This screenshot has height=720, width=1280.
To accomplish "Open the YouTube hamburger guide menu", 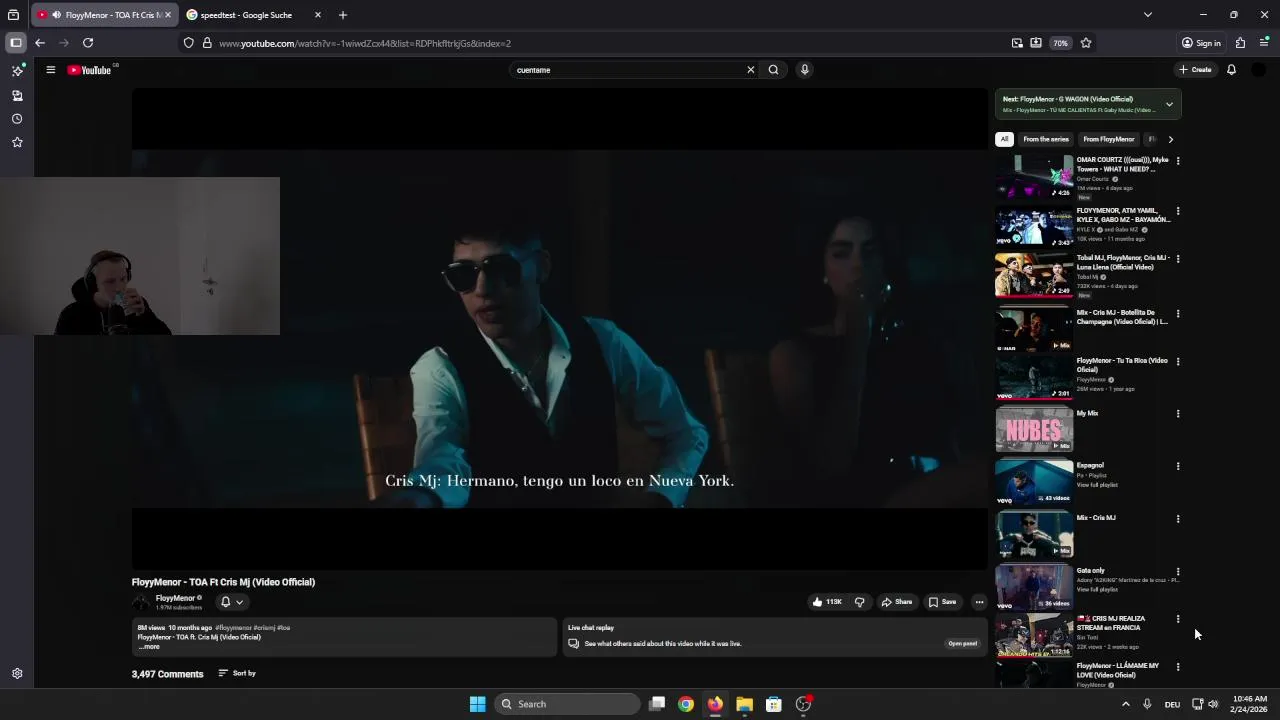I will (x=50, y=70).
